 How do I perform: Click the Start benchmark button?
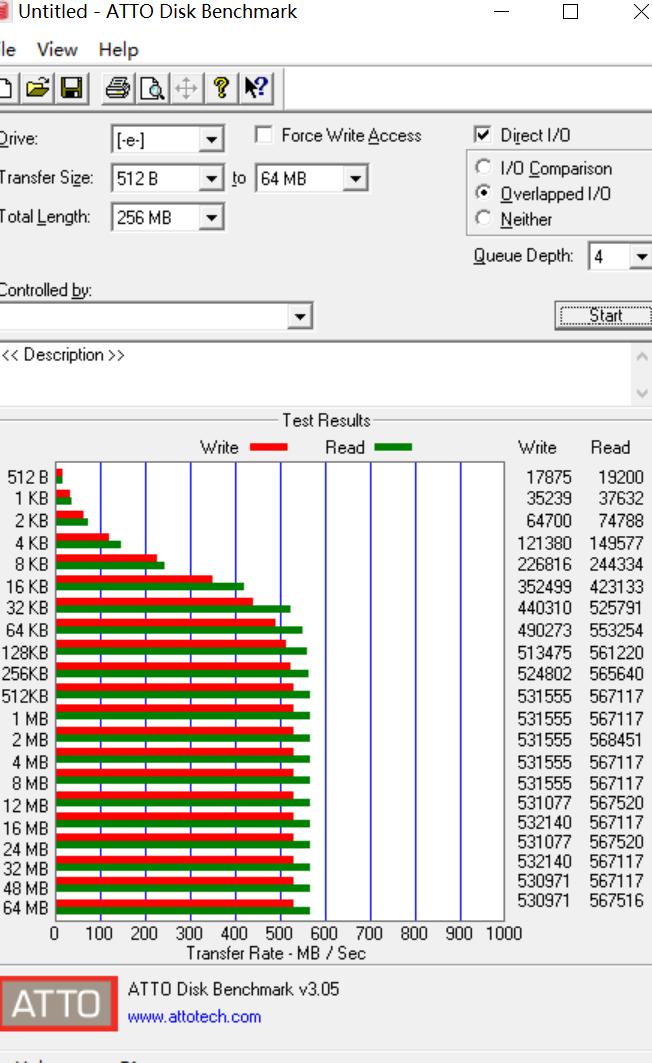click(604, 315)
